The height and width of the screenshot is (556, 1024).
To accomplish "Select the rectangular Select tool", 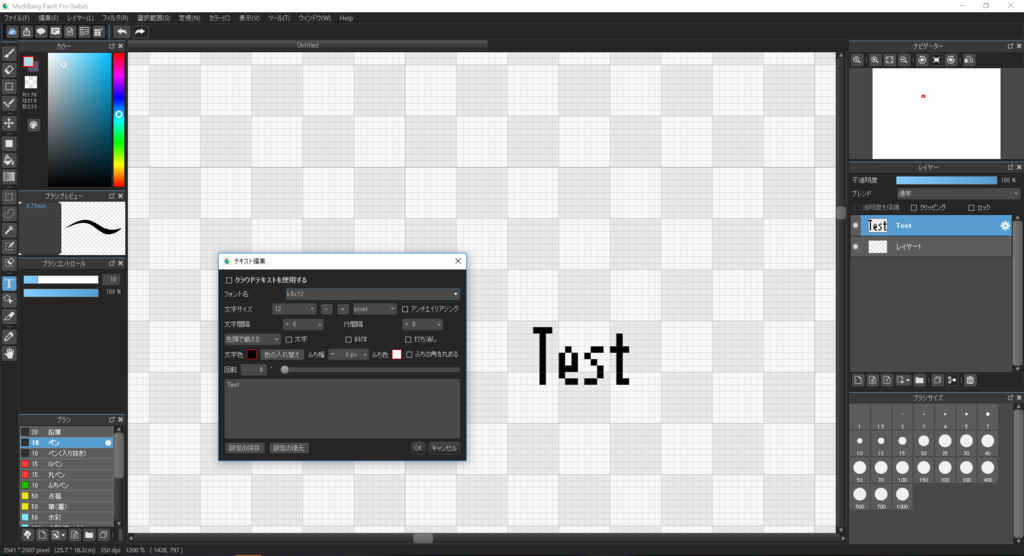I will (x=9, y=197).
